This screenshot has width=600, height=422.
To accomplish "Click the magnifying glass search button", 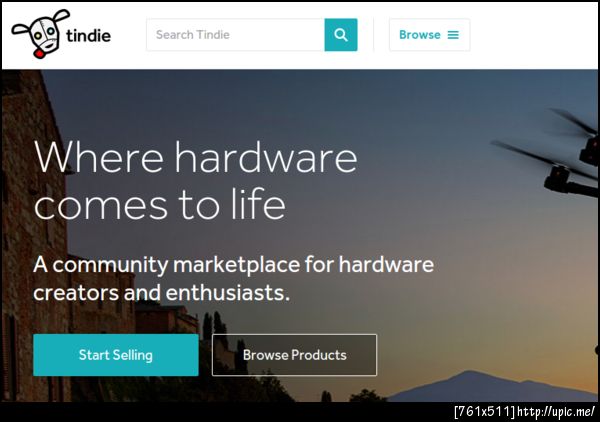I will (x=341, y=35).
